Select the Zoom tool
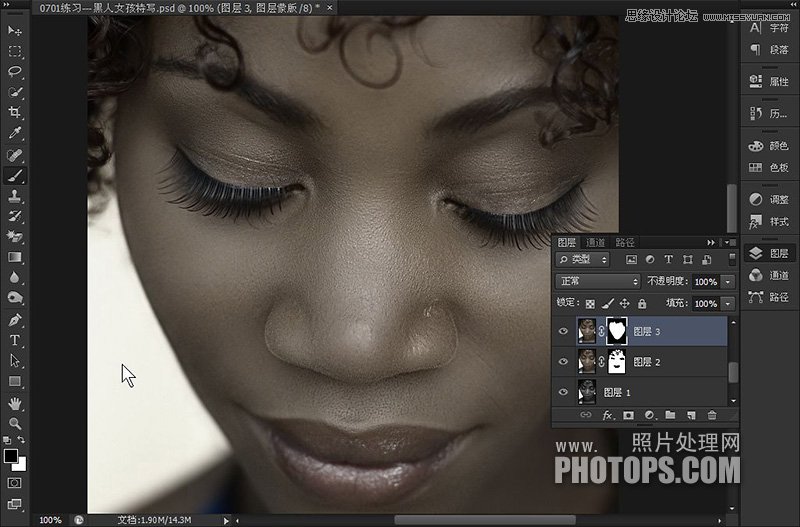Viewport: 800px width, 527px height. coord(15,423)
